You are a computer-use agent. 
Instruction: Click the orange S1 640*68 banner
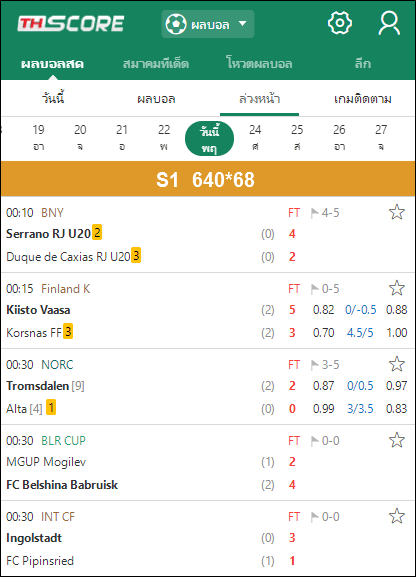pos(208,179)
